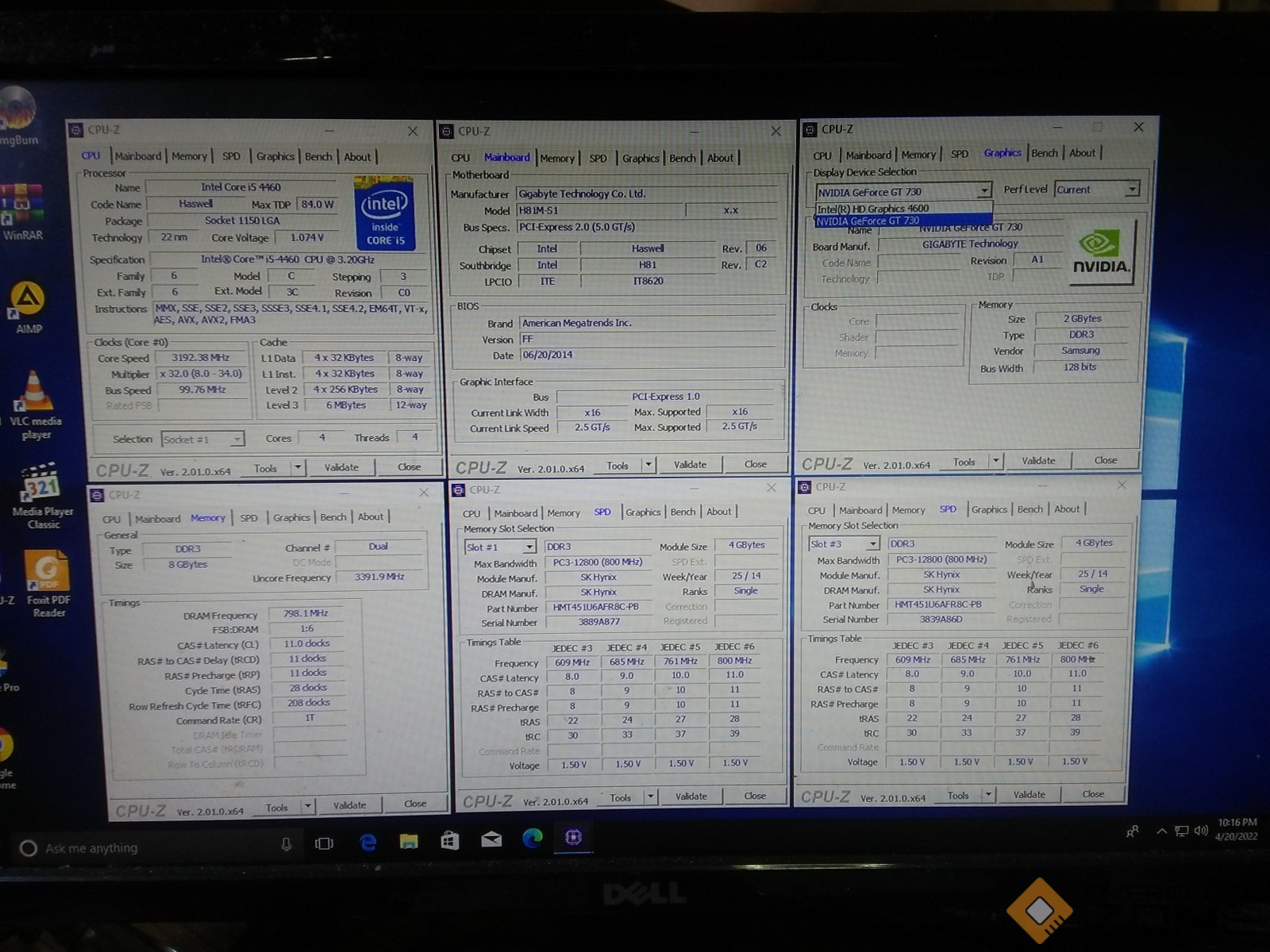The height and width of the screenshot is (952, 1270).
Task: Select the ImgBurn desktop icon
Action: 17,117
